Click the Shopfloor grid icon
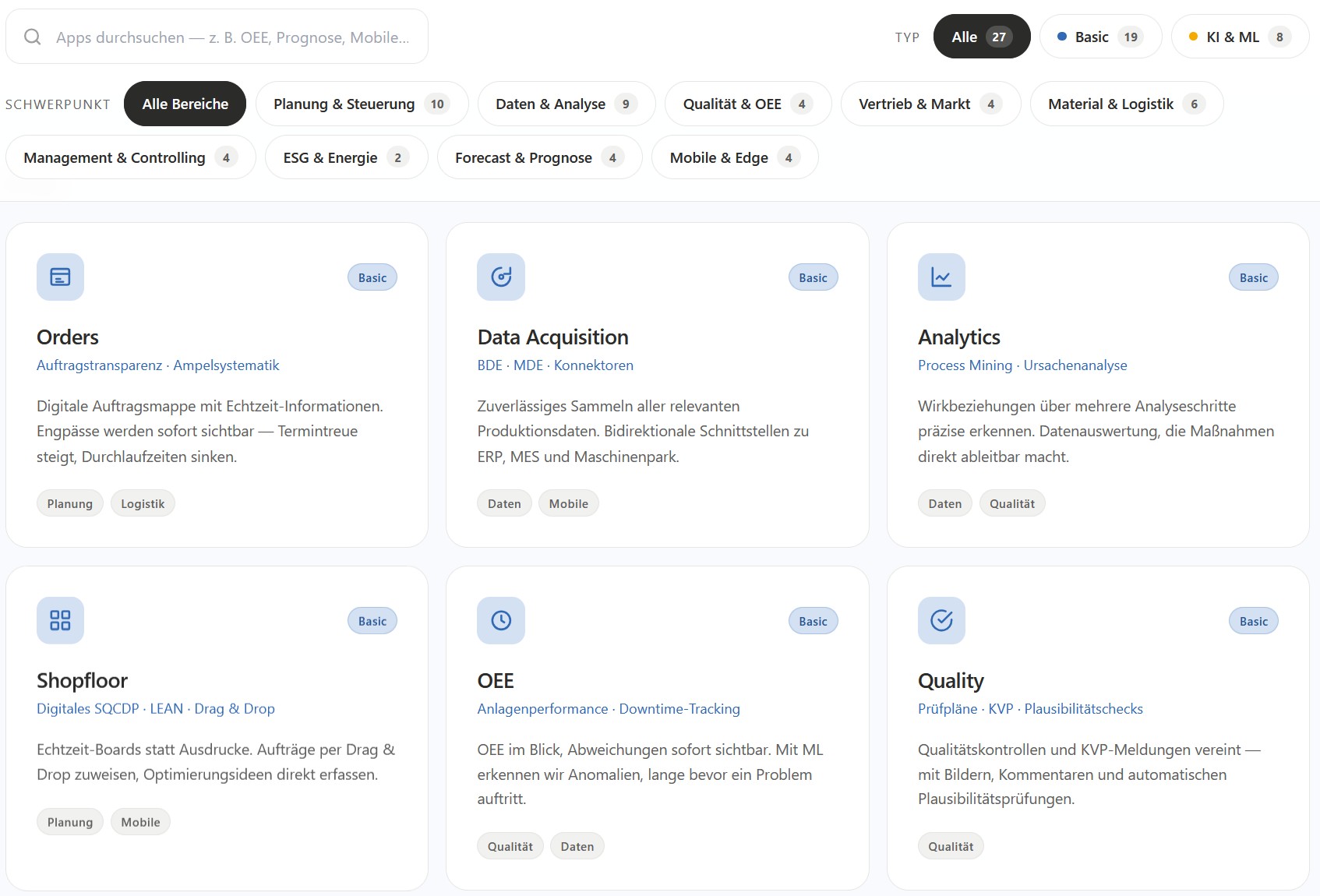 [60, 620]
